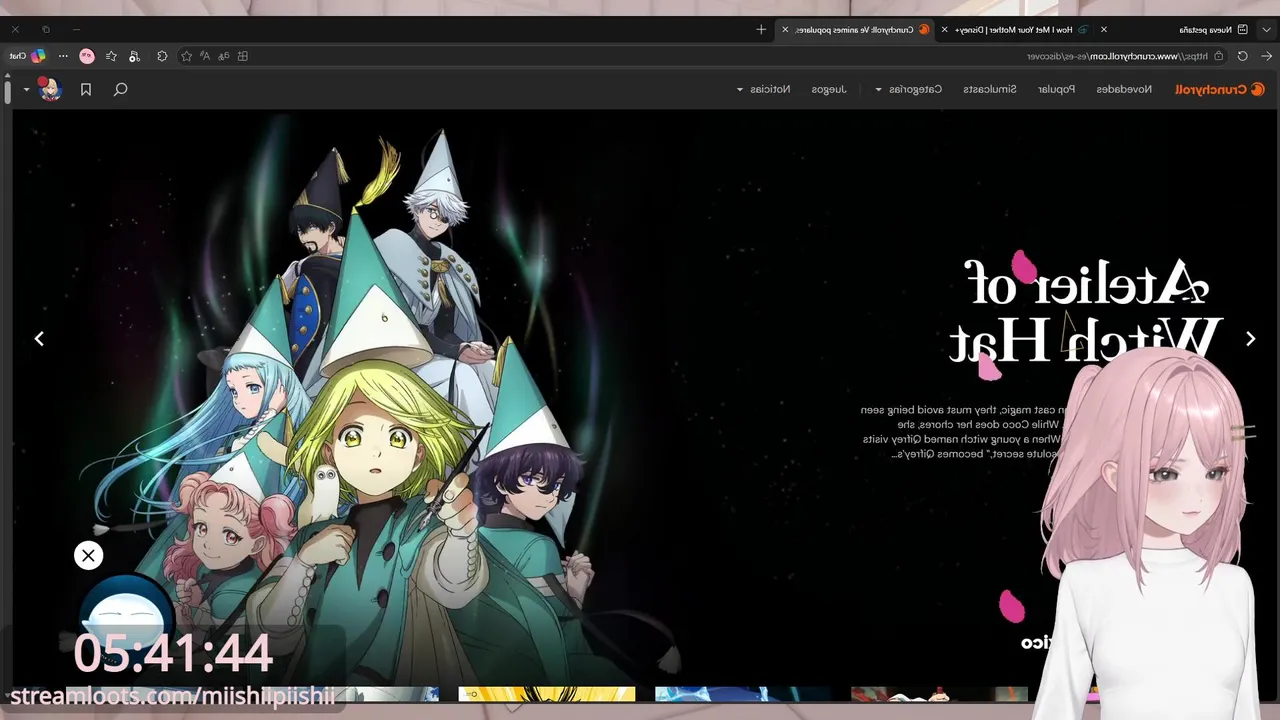Screen dimensions: 1280x720
Task: Expand the account menu arrow beside the avatar
Action: point(26,89)
